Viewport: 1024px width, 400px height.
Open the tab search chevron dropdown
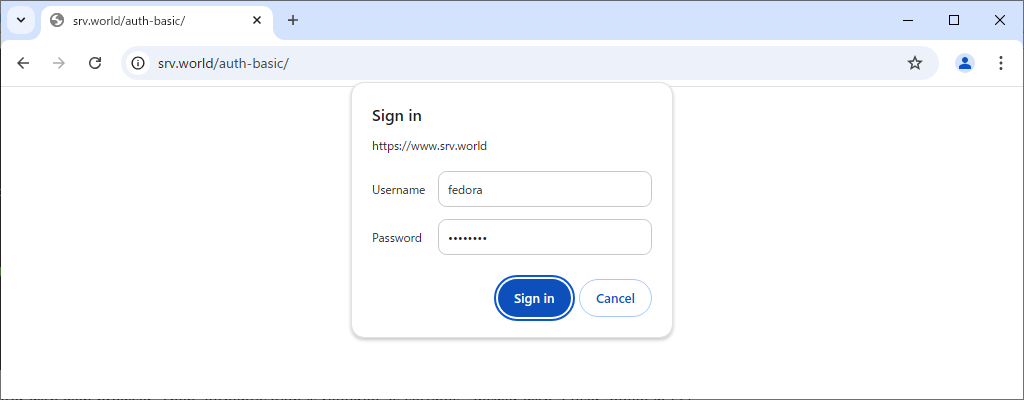coord(21,20)
